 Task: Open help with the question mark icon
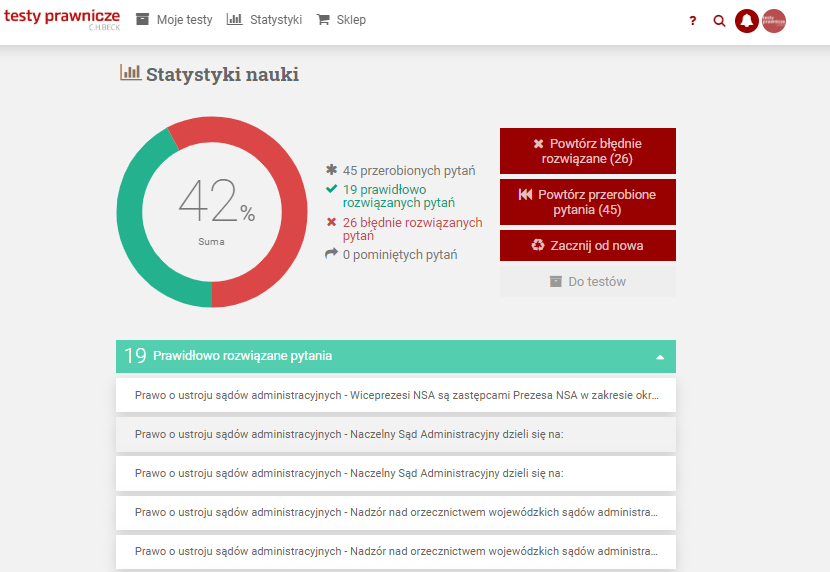(x=692, y=21)
